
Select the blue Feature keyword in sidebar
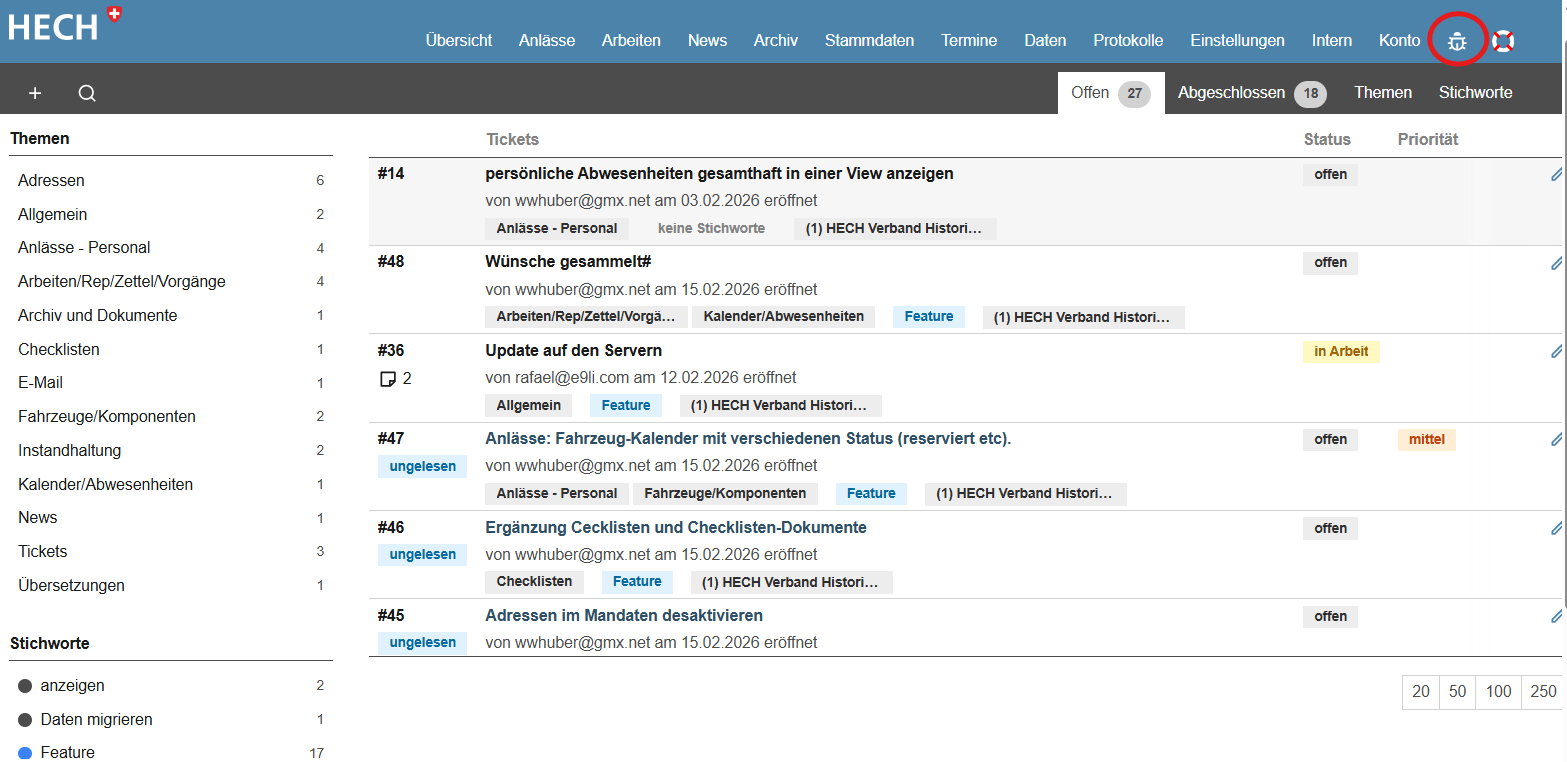tap(67, 752)
